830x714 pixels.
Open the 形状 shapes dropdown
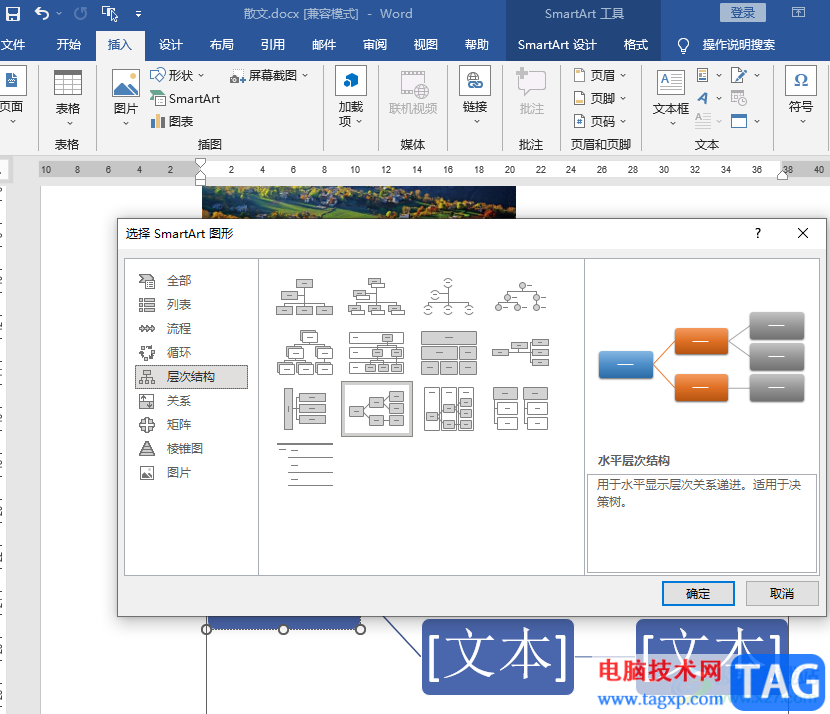pos(177,76)
